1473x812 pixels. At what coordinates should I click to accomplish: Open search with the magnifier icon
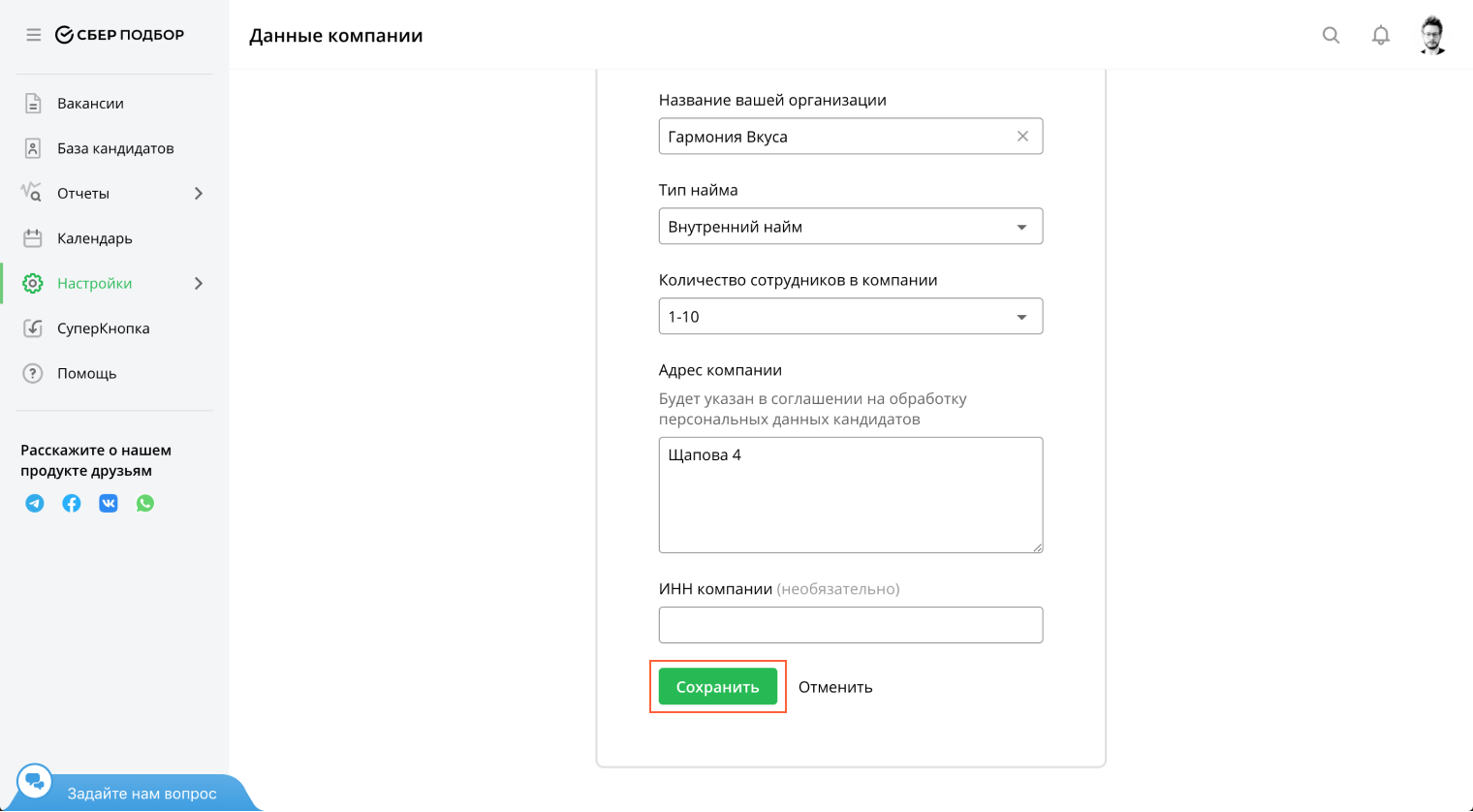[1332, 36]
